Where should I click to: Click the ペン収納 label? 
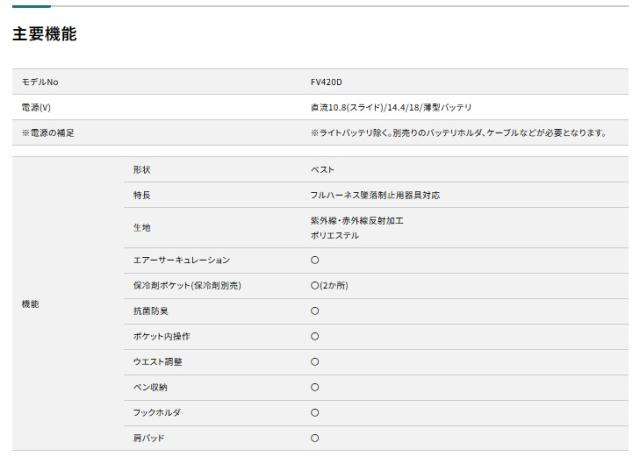click(x=150, y=387)
